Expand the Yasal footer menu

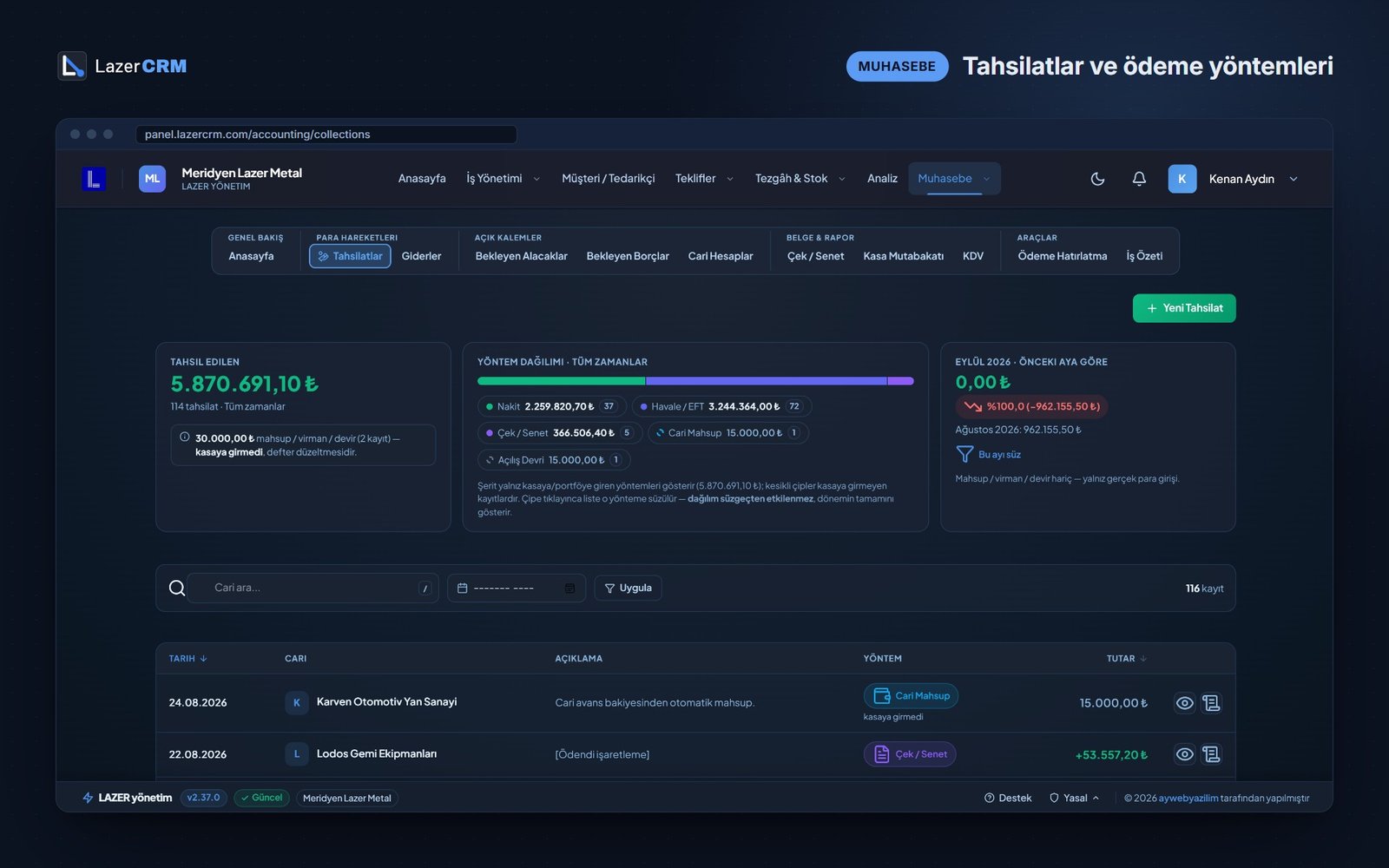(x=1075, y=798)
